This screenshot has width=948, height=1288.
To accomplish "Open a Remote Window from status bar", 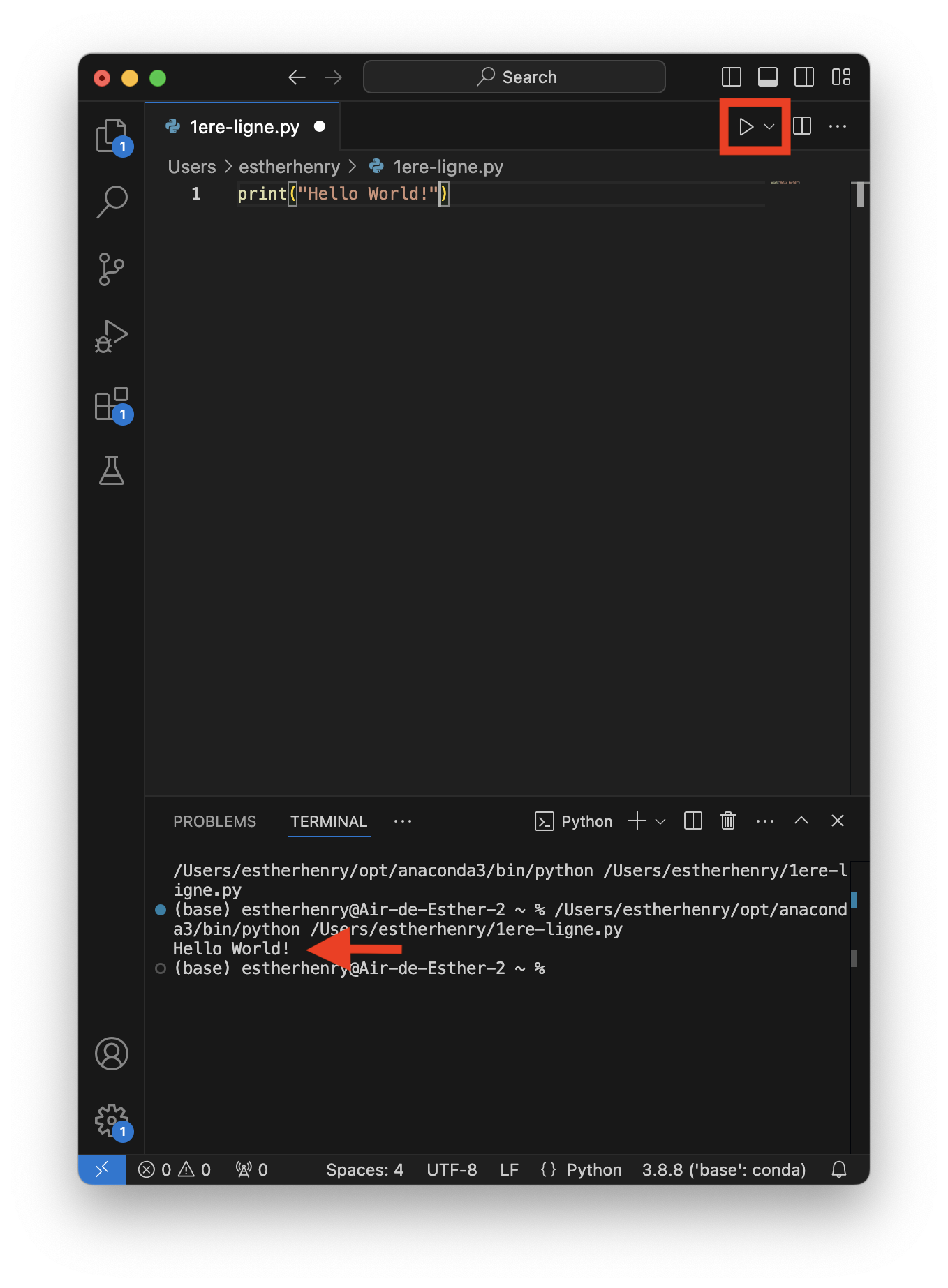I will point(102,1169).
